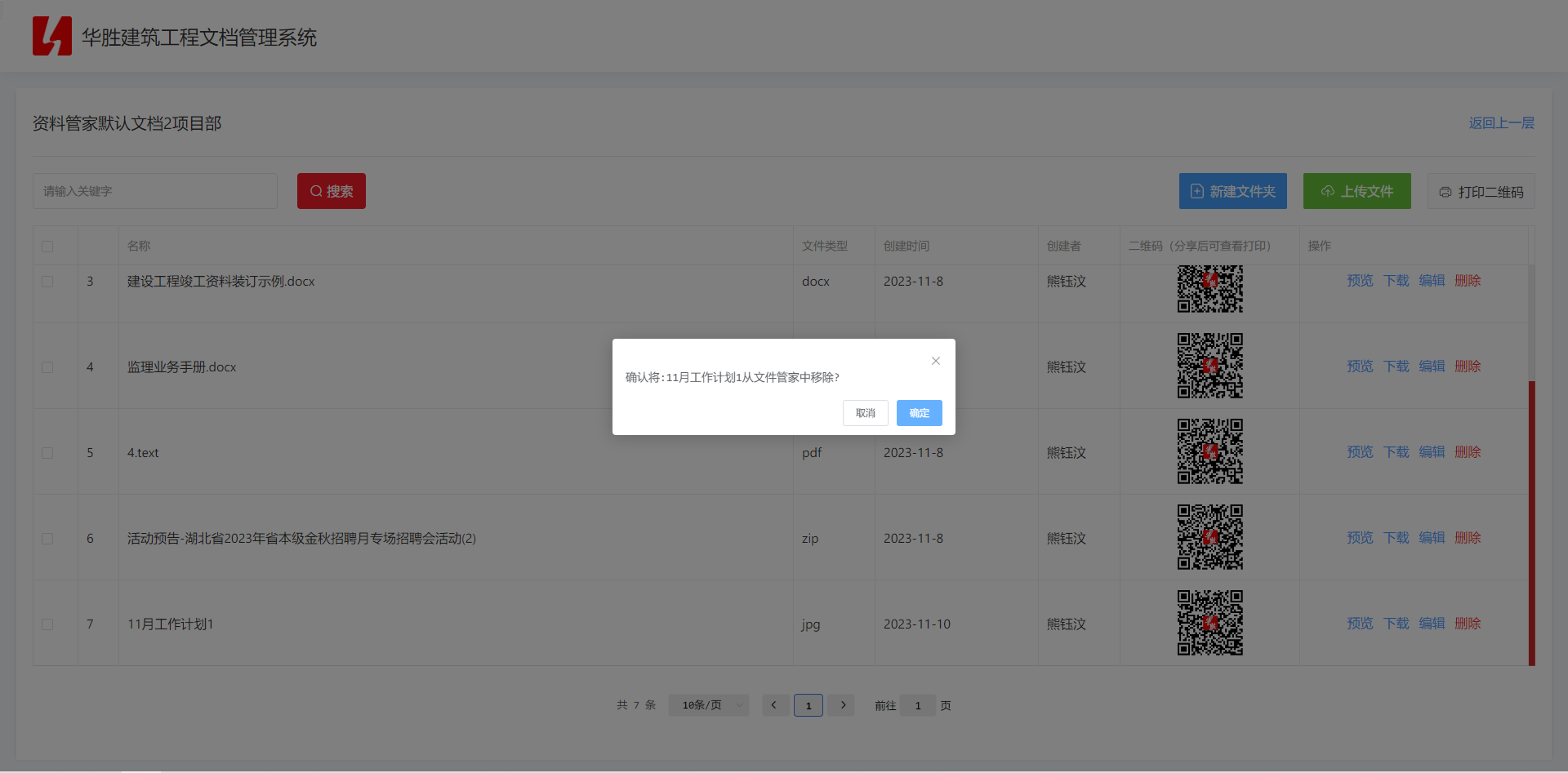Delete 11月工作计划1 via 删除
This screenshot has height=773, width=1568.
click(x=1468, y=624)
